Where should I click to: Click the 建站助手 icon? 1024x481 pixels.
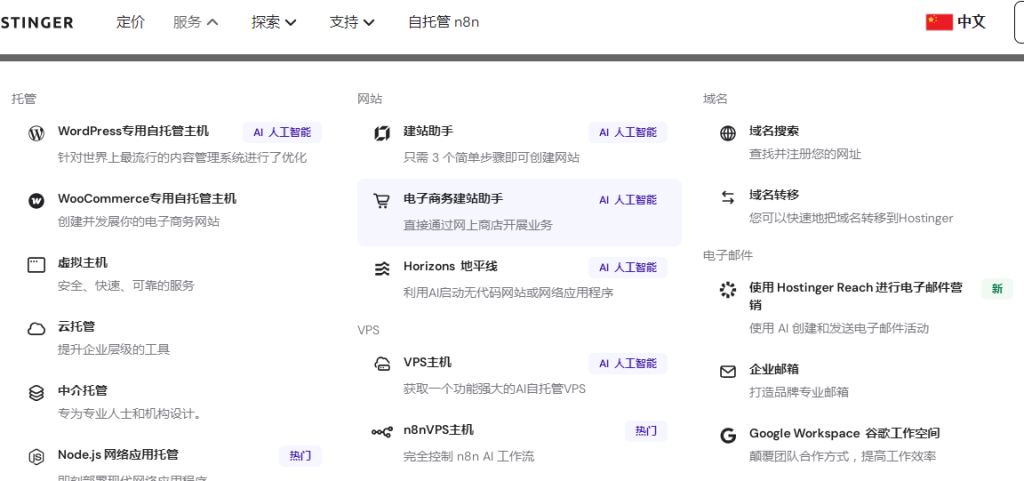[x=381, y=134]
